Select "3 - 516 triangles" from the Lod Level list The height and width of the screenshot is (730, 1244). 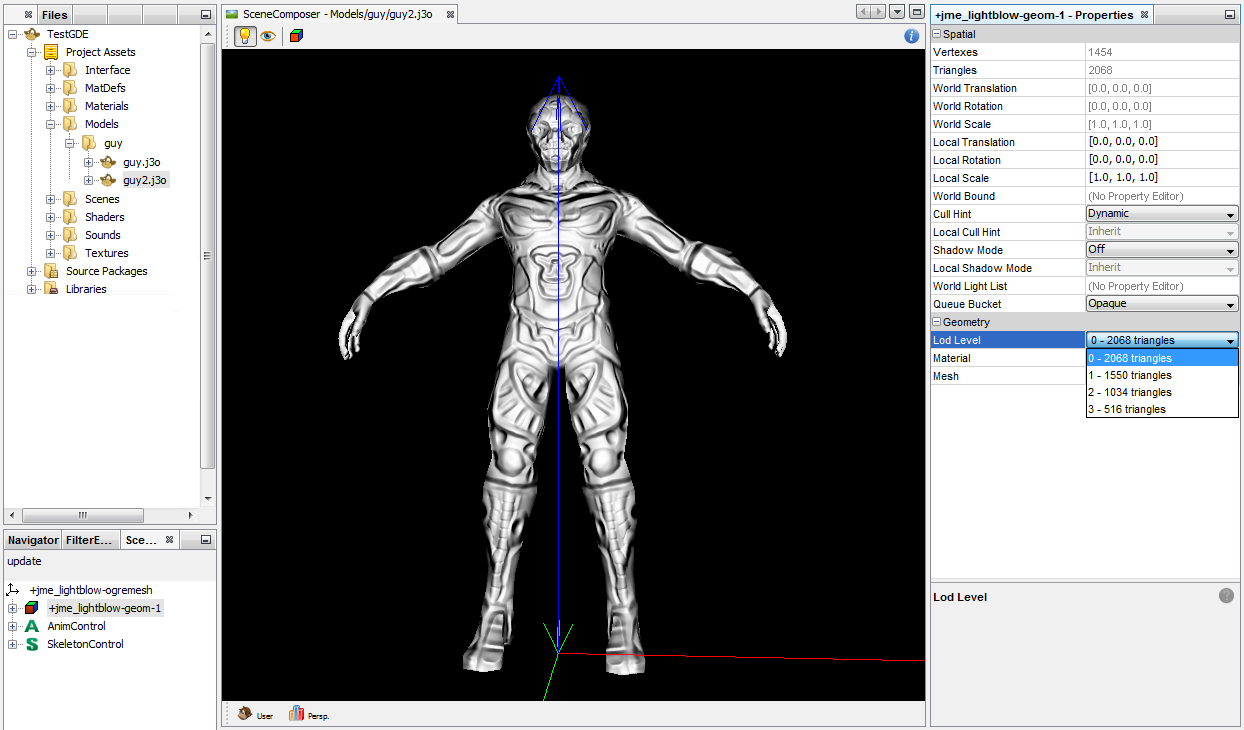(1128, 408)
